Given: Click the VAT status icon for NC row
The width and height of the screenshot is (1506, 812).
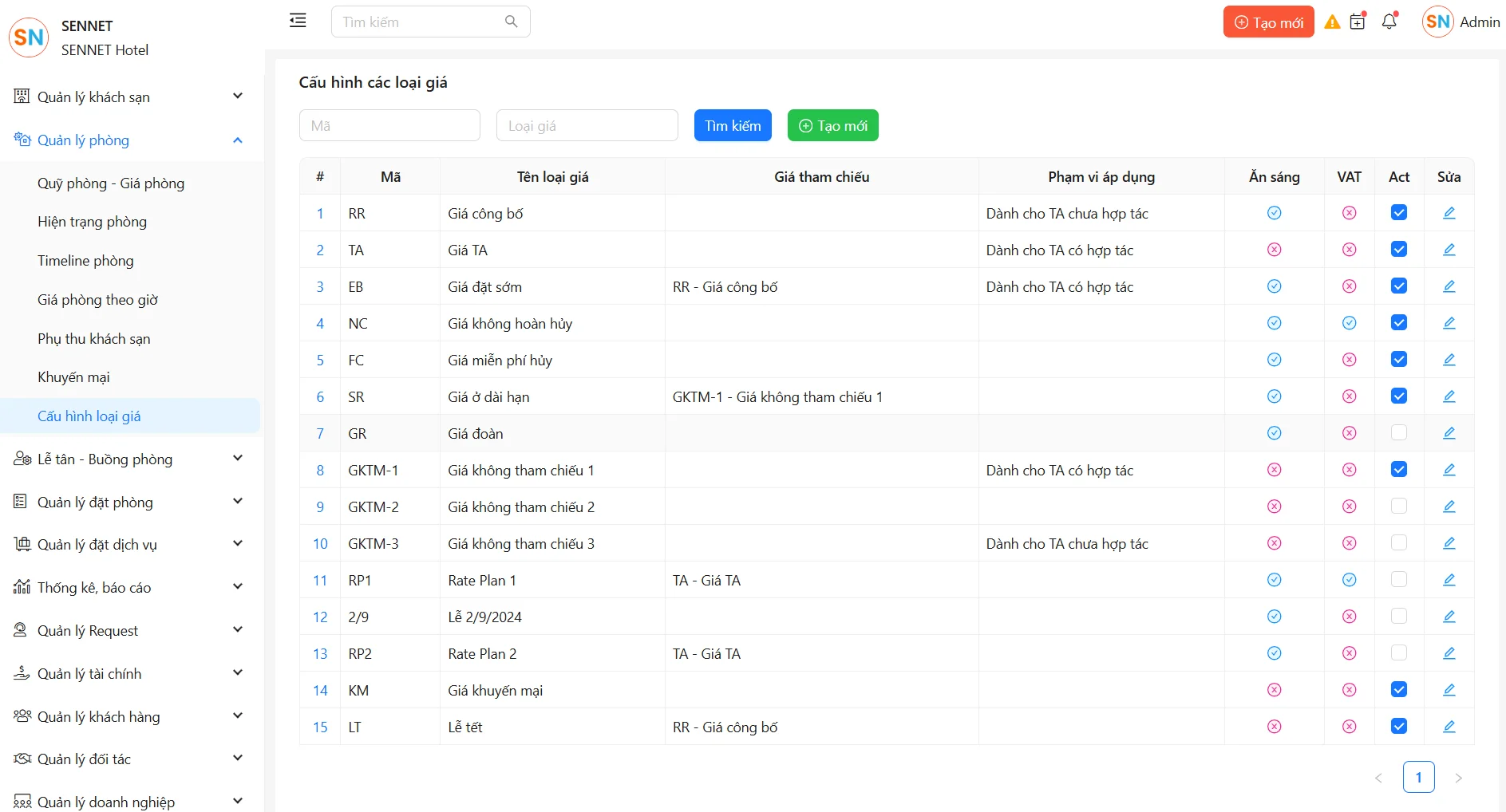Looking at the screenshot, I should coord(1349,323).
